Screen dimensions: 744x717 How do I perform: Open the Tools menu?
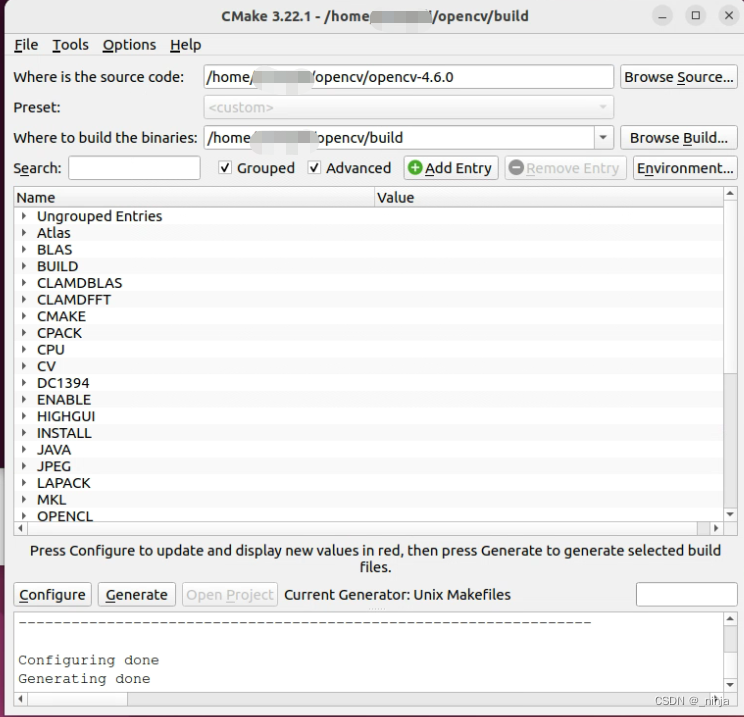70,45
